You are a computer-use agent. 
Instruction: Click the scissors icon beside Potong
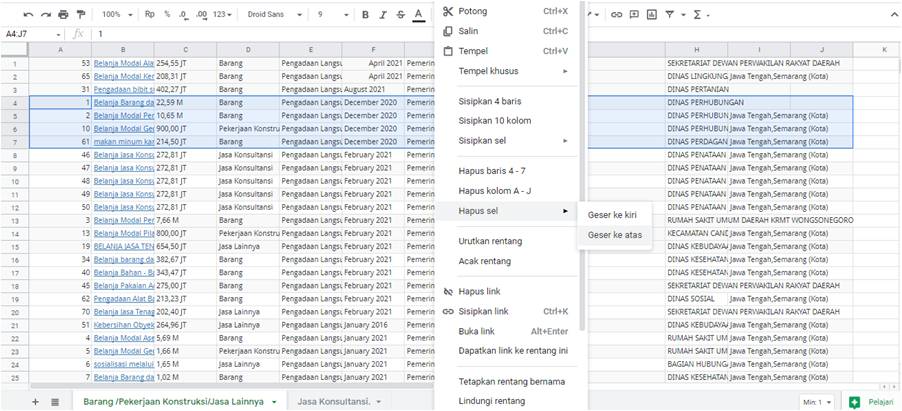[448, 11]
